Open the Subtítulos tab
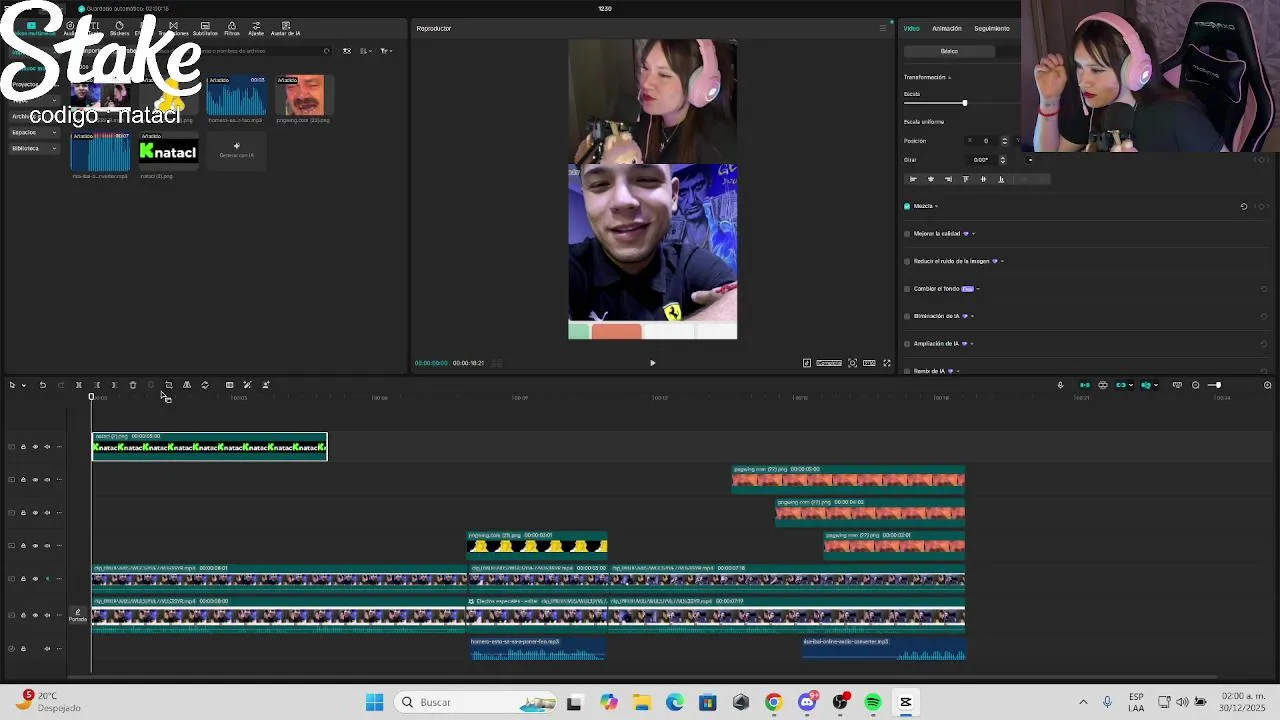 (205, 28)
